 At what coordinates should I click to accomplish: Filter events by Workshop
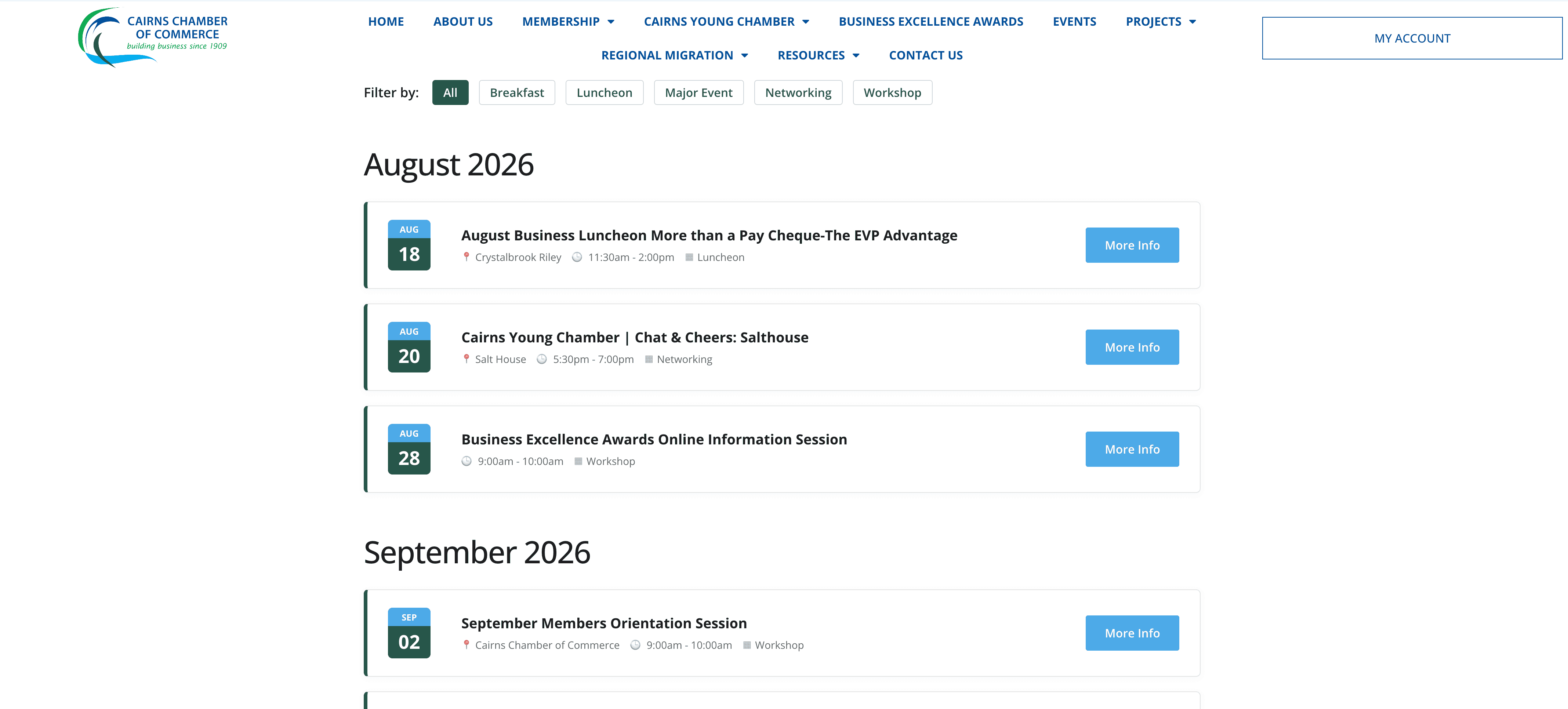(x=892, y=92)
